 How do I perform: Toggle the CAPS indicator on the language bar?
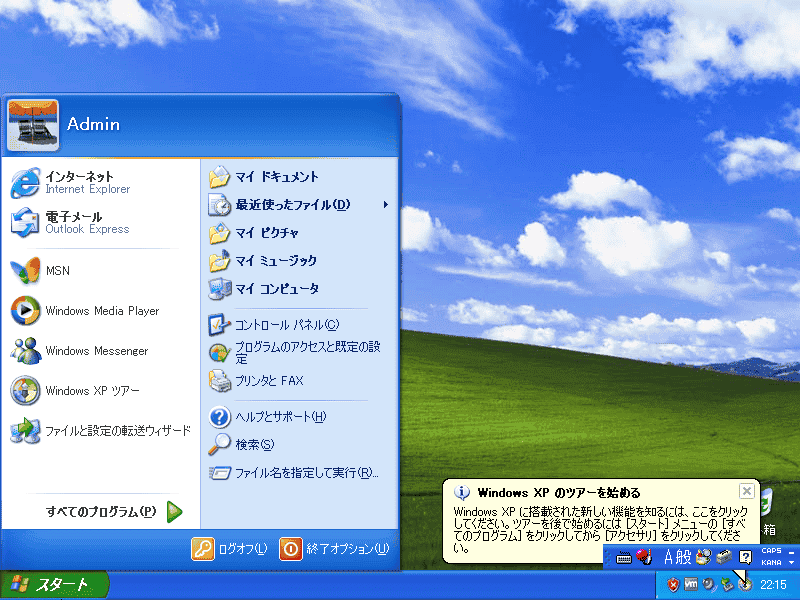click(771, 551)
